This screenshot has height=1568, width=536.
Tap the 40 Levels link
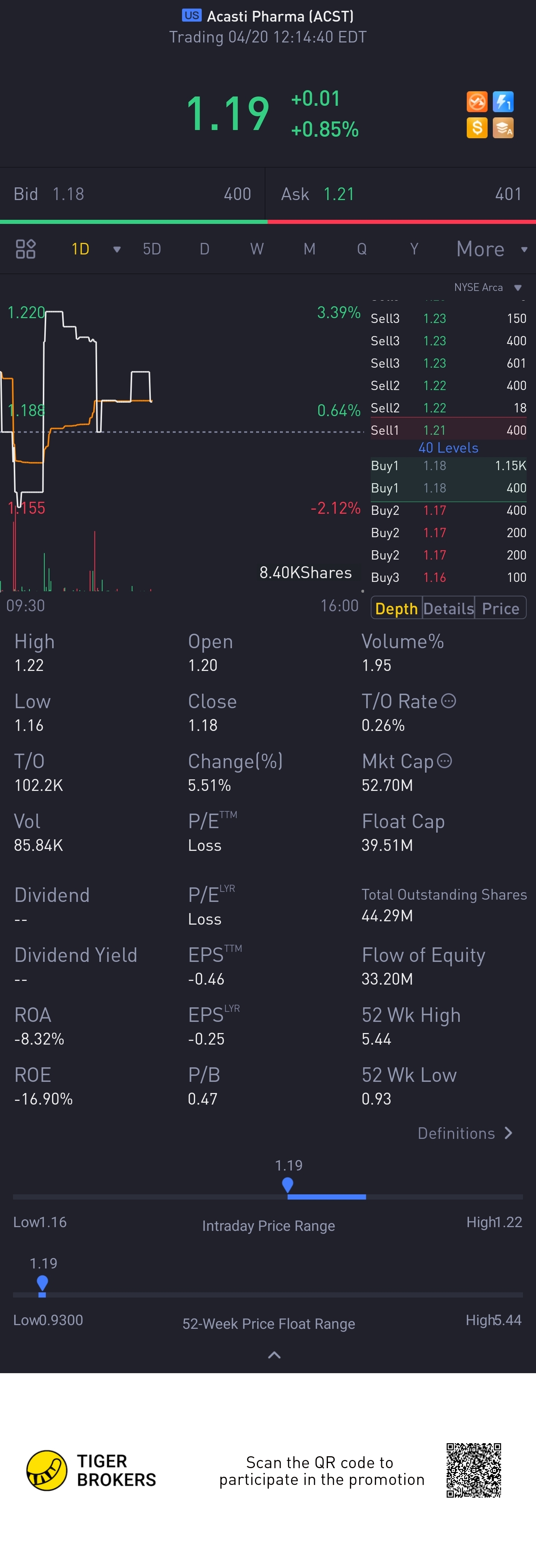pyautogui.click(x=449, y=447)
